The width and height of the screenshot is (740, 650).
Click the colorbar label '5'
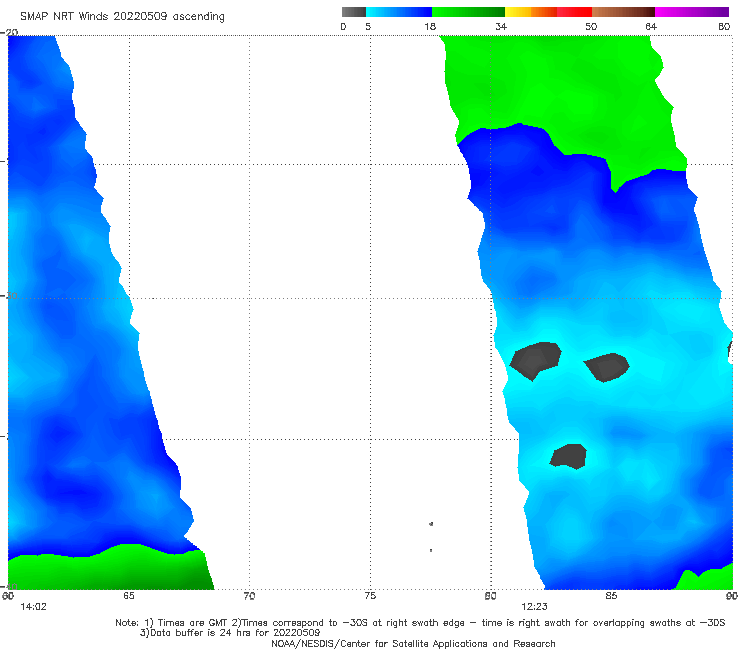[368, 26]
